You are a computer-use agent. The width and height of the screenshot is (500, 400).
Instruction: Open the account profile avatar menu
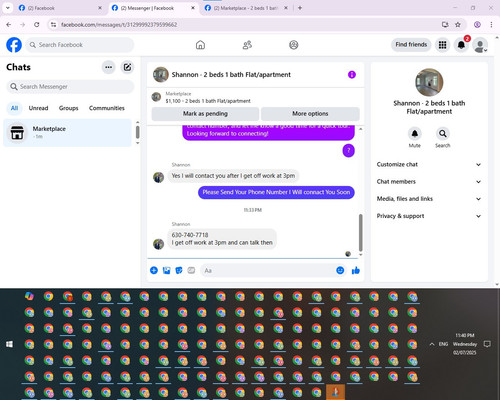pyautogui.click(x=480, y=45)
